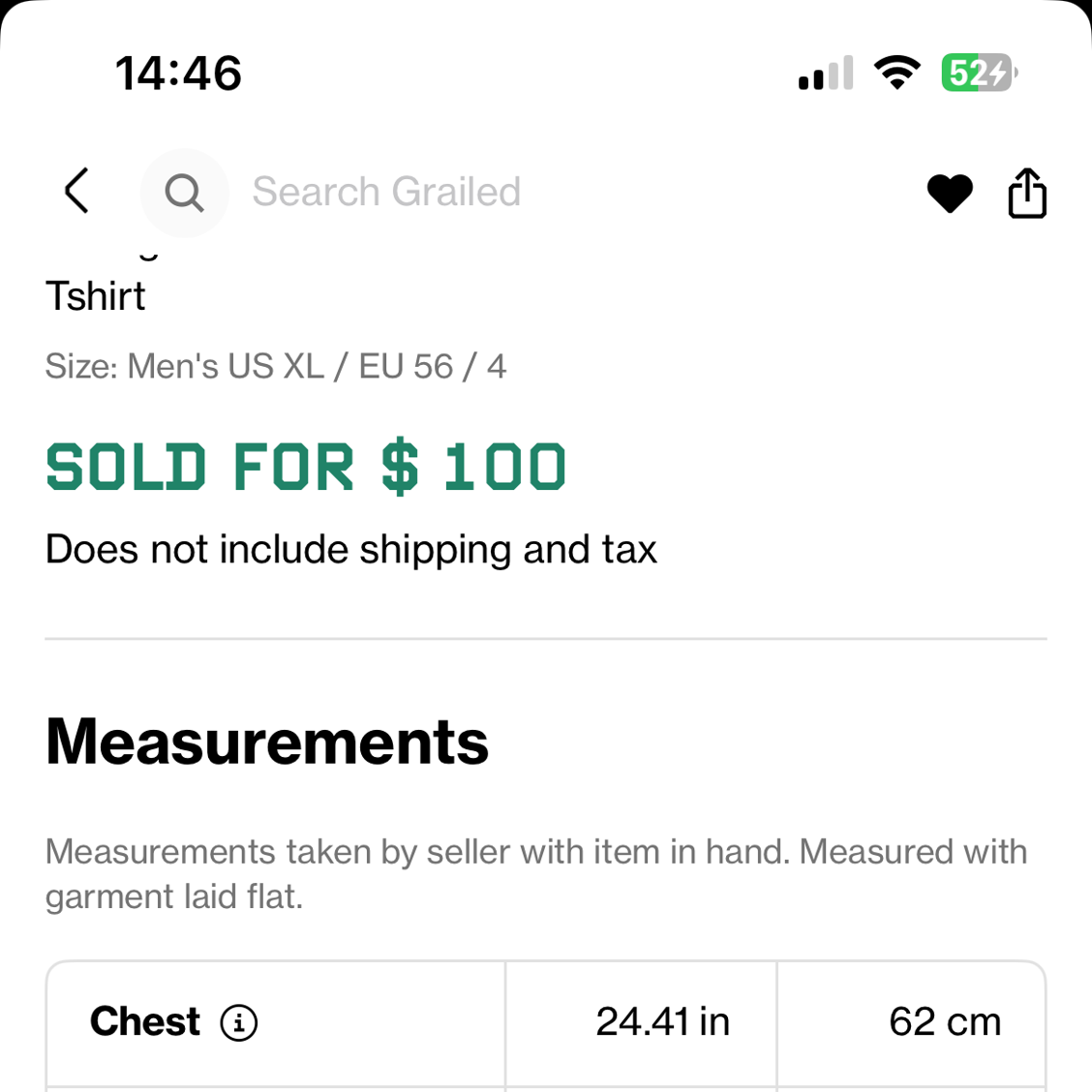Screen dimensions: 1092x1092
Task: Tap the battery indicator in the status bar
Action: (x=979, y=73)
